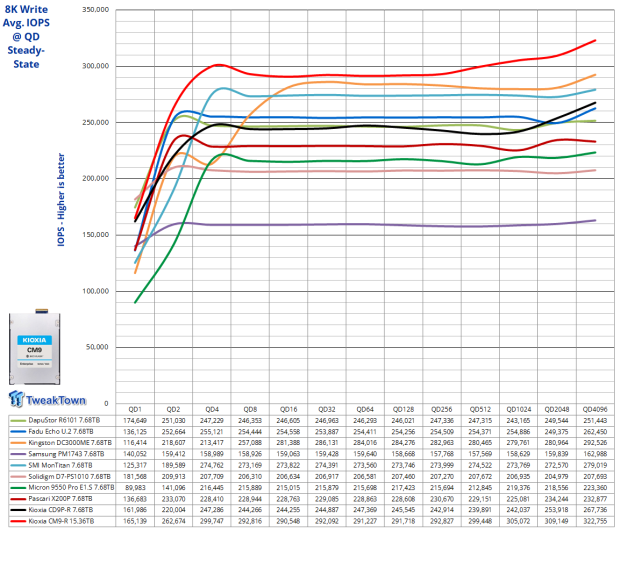620x568 pixels.
Task: Click the Samsung QD4096 value 162,988
Action: click(x=595, y=454)
